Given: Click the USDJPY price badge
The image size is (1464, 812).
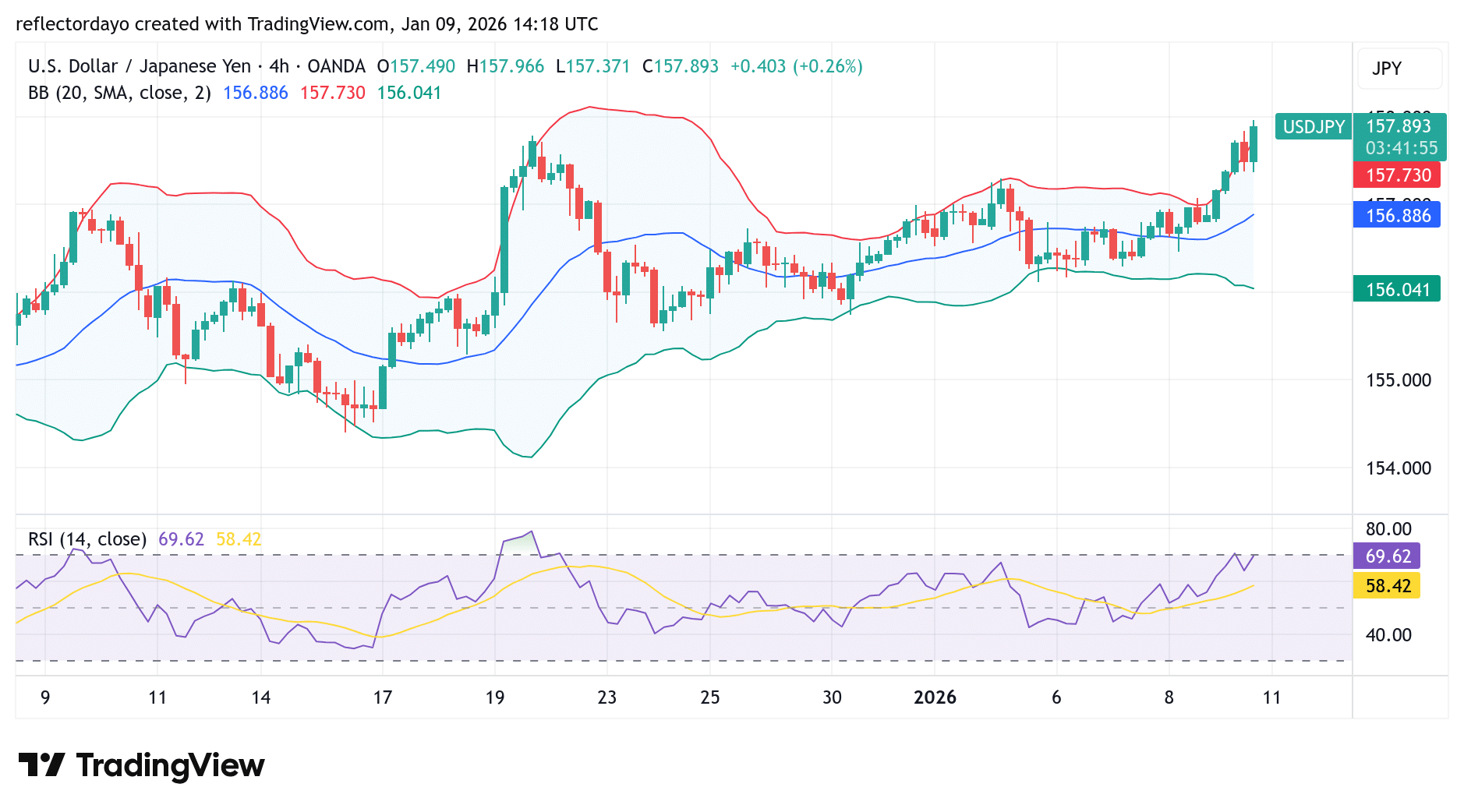Looking at the screenshot, I should 1314,126.
